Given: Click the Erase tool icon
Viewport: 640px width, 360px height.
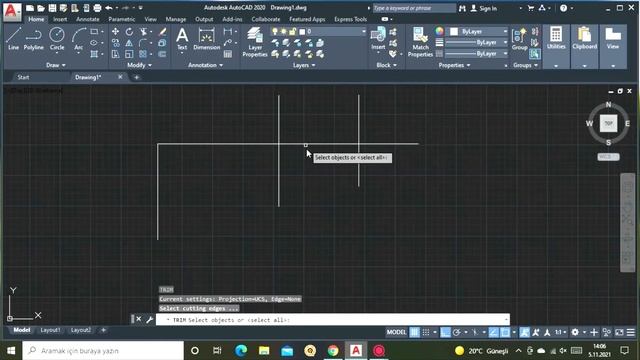Looking at the screenshot, I should pyautogui.click(x=162, y=31).
